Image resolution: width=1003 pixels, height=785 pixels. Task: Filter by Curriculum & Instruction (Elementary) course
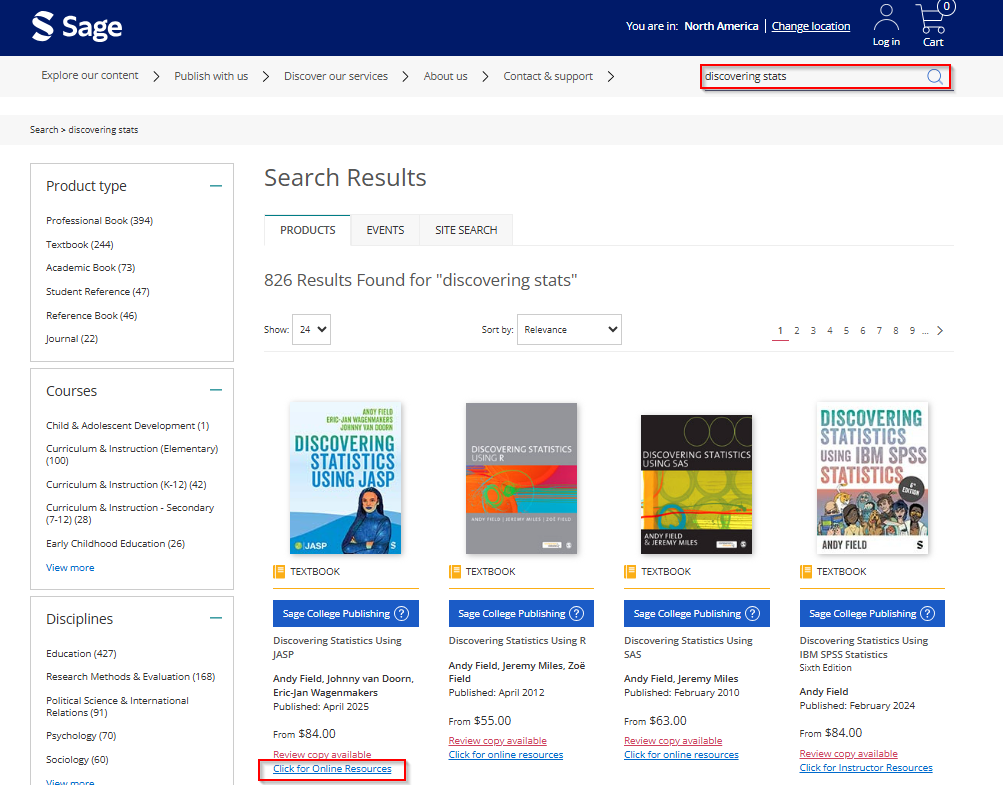[x=132, y=454]
